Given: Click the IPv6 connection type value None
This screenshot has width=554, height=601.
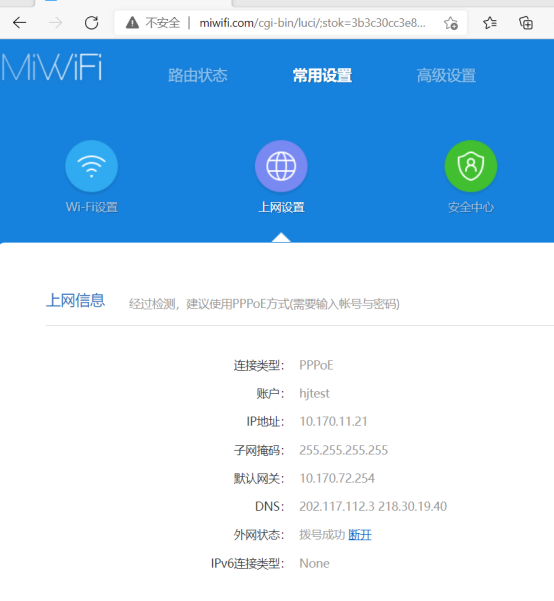Looking at the screenshot, I should 314,563.
